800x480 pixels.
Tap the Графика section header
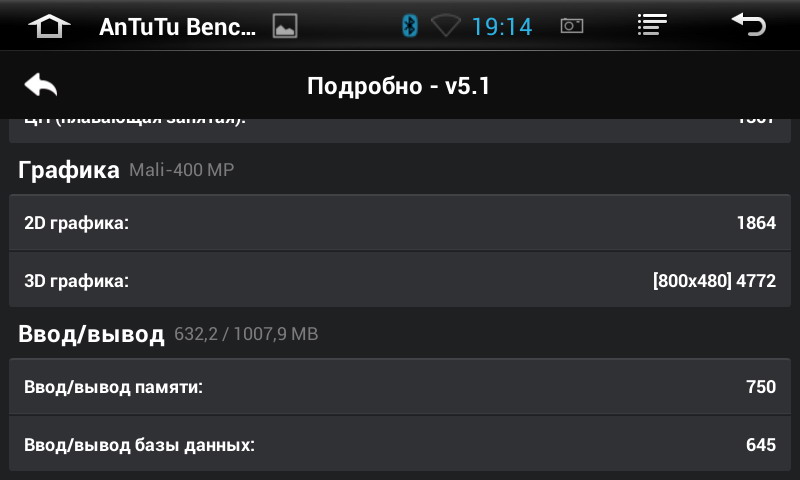pyautogui.click(x=69, y=170)
